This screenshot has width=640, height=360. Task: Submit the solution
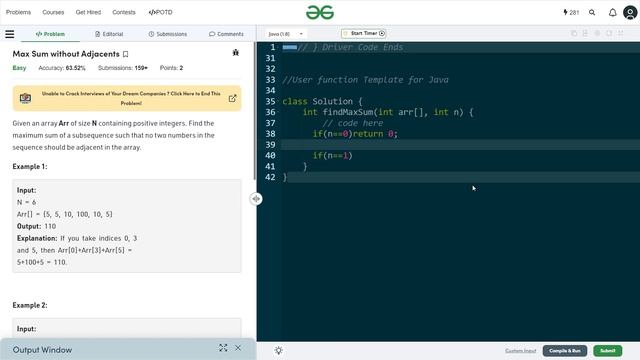[x=608, y=351]
